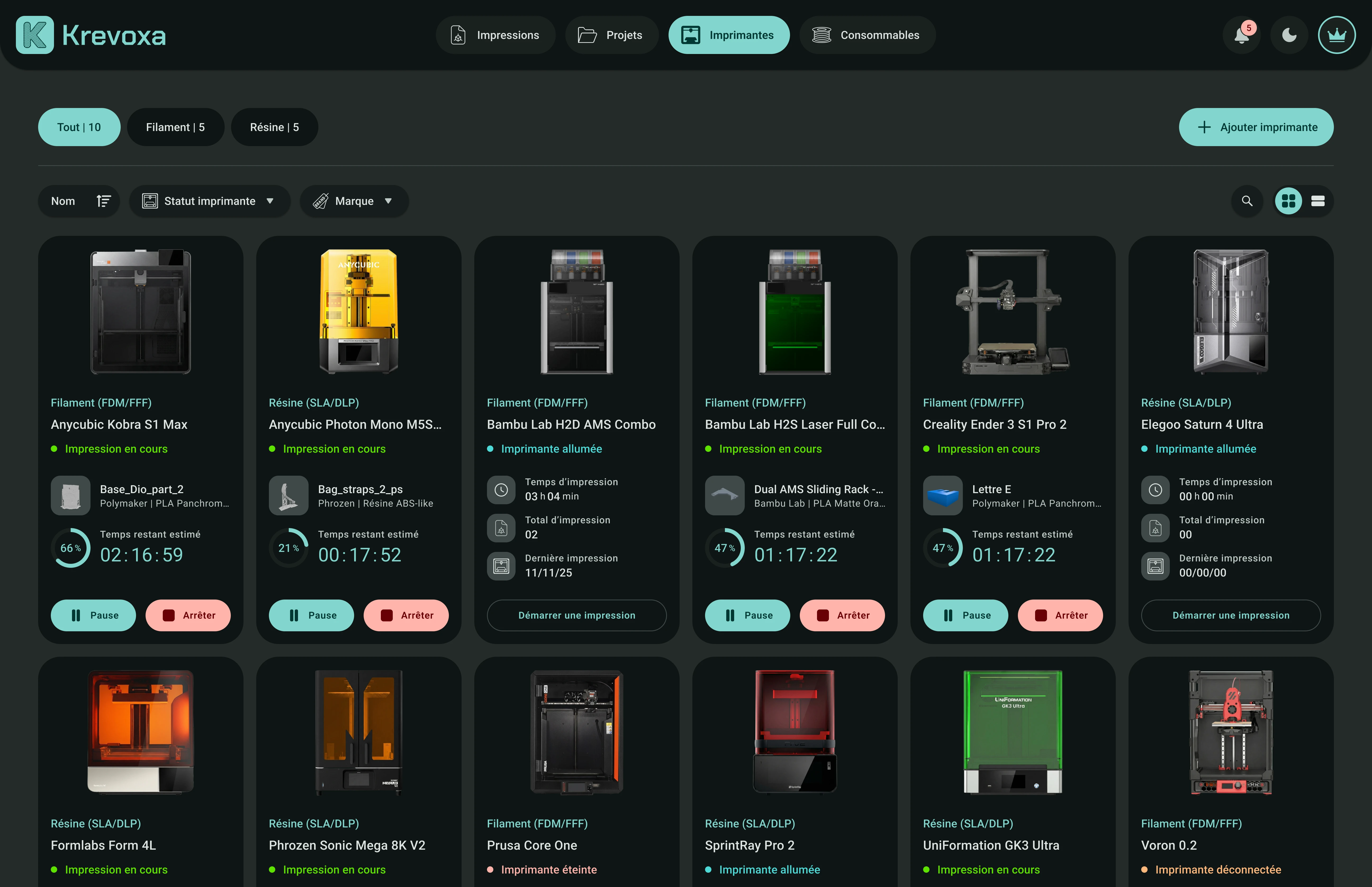
Task: Stop the Bambu Lab H2S Laser print
Action: [842, 615]
